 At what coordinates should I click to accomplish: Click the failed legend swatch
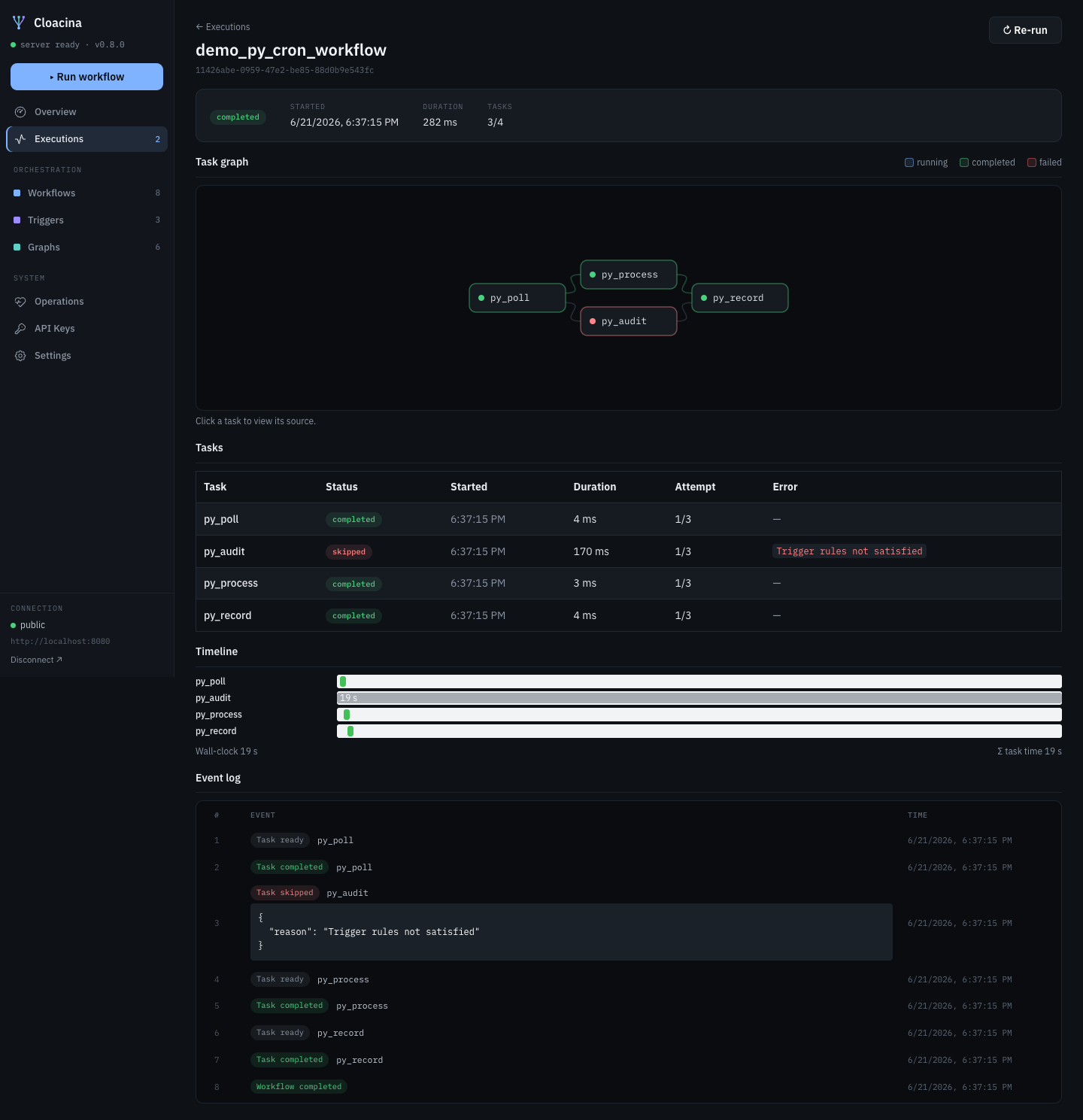point(1032,162)
